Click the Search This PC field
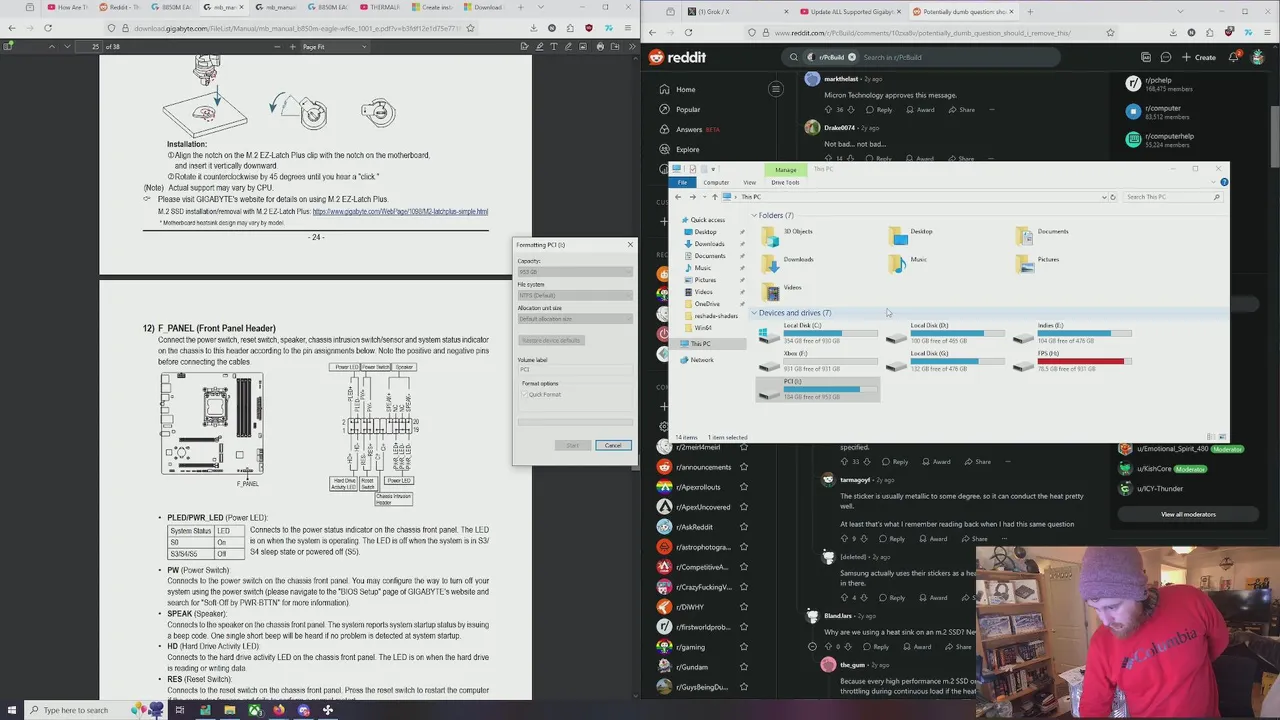Screen dimensions: 1280x720 pyautogui.click(x=1172, y=197)
